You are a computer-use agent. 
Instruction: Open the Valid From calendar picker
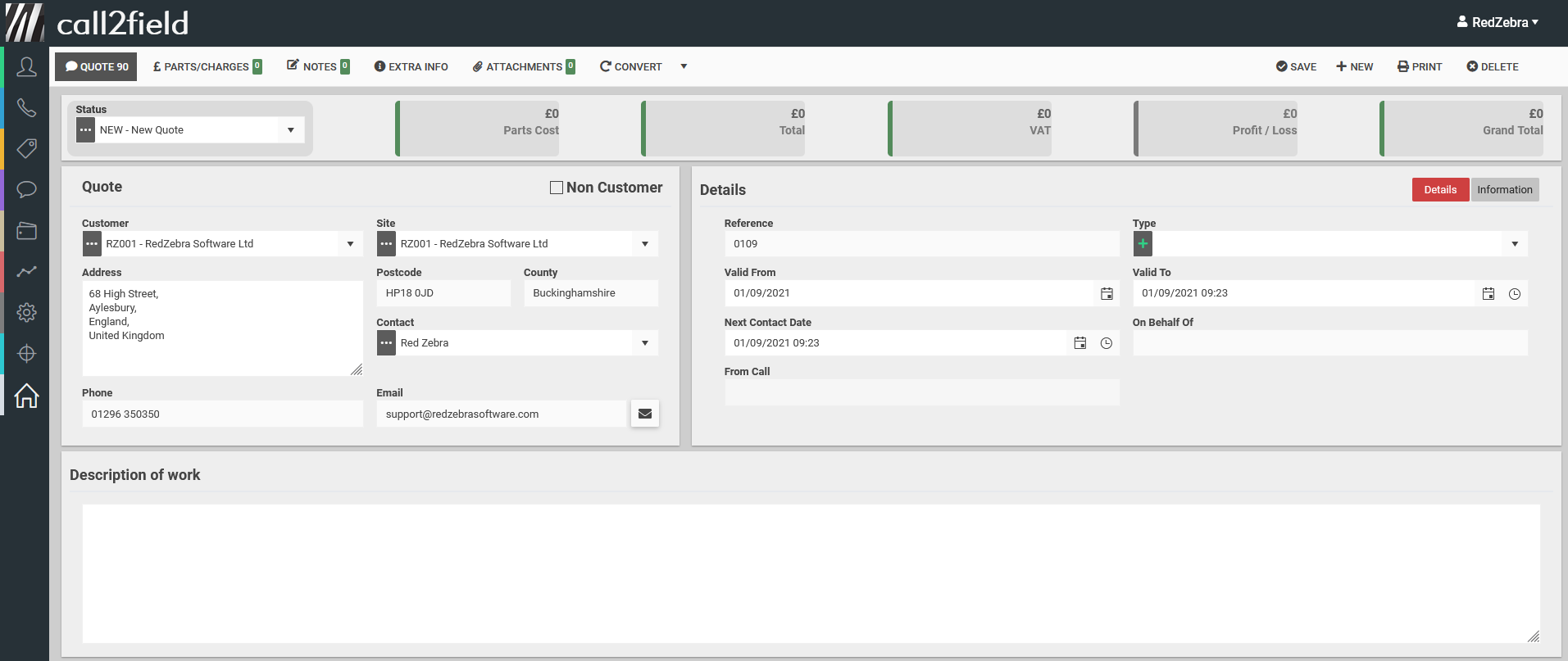point(1107,293)
